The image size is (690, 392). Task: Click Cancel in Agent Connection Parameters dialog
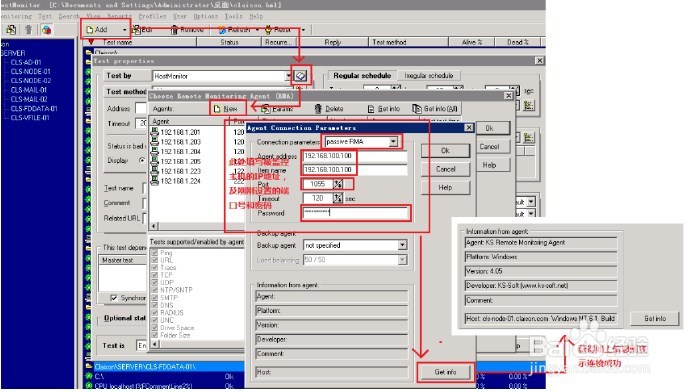tap(445, 169)
